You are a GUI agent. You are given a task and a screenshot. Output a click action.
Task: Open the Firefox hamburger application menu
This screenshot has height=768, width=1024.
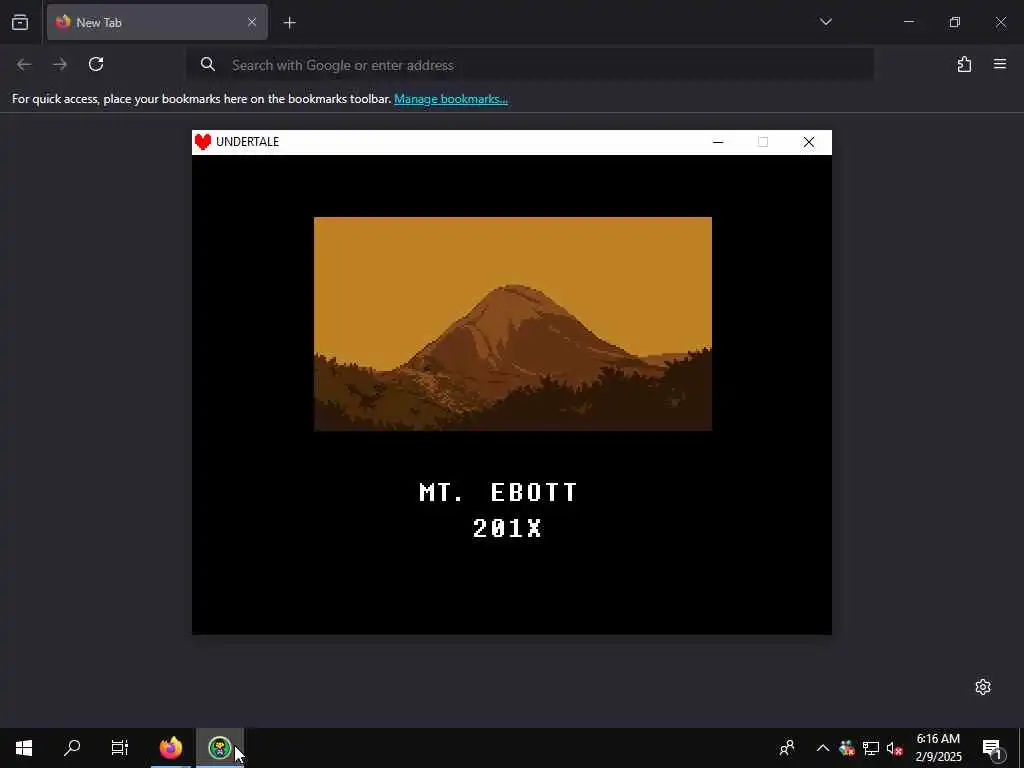pyautogui.click(x=1000, y=64)
